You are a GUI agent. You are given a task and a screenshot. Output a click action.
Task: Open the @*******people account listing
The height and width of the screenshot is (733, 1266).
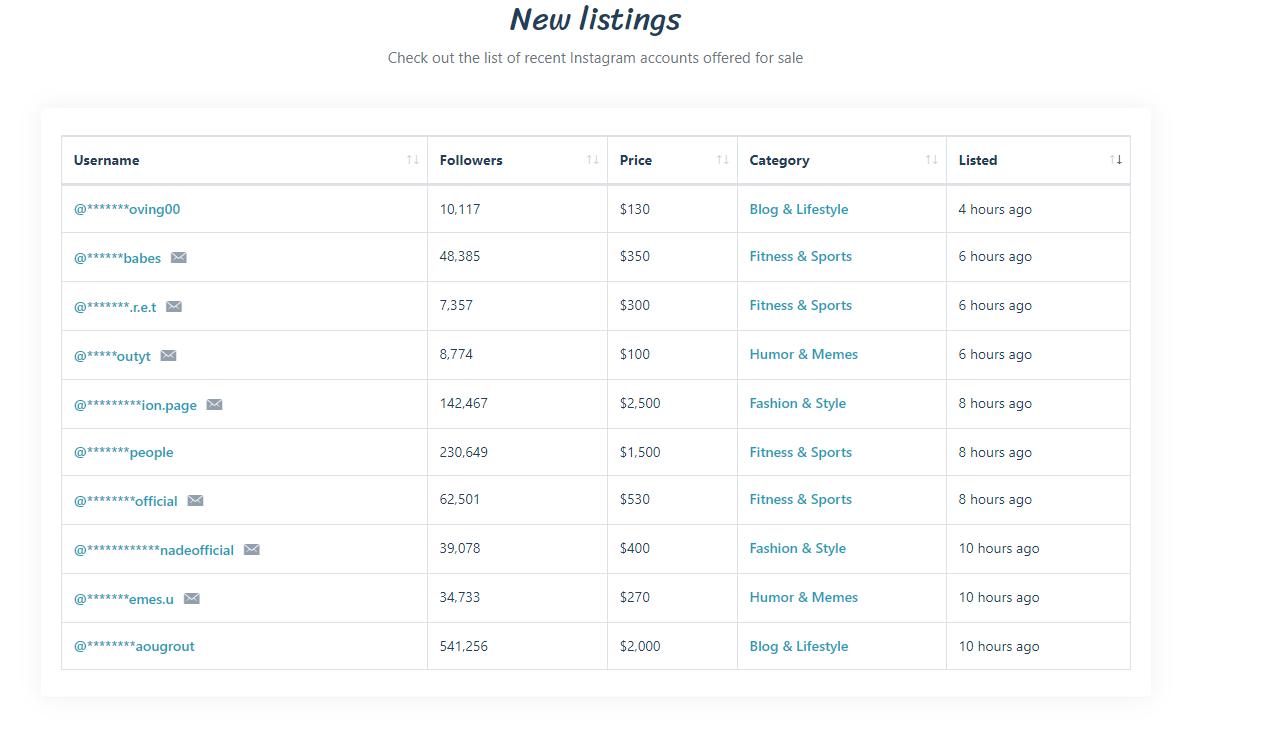click(x=124, y=452)
